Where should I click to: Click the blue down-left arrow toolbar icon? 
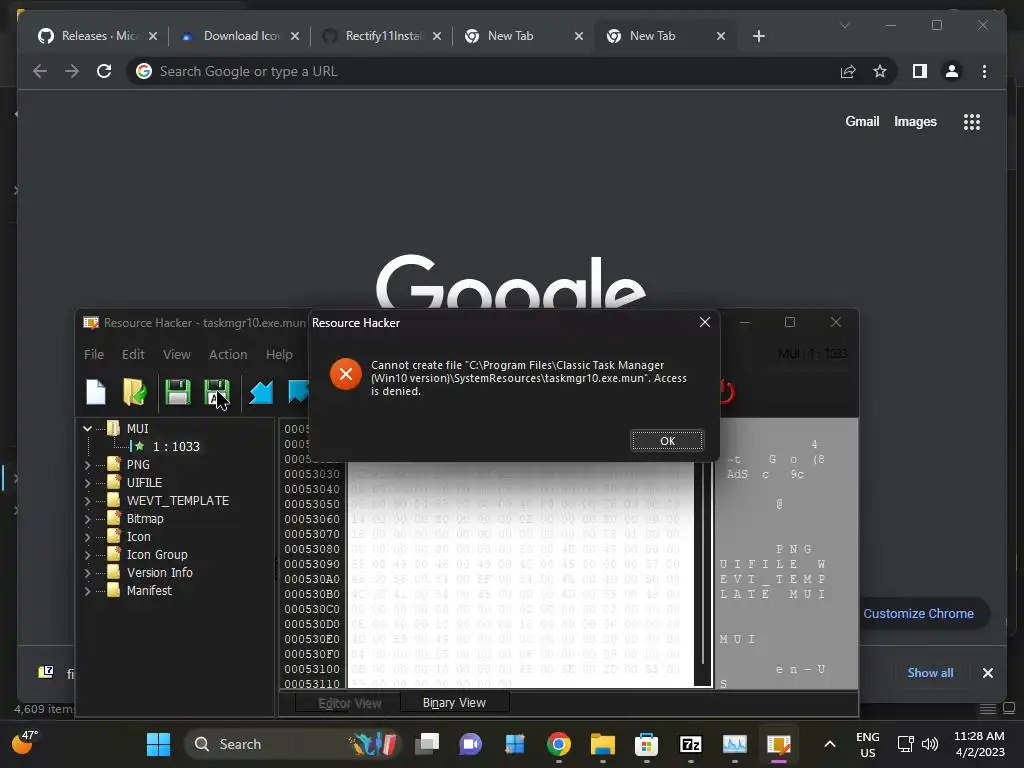pyautogui.click(x=261, y=392)
